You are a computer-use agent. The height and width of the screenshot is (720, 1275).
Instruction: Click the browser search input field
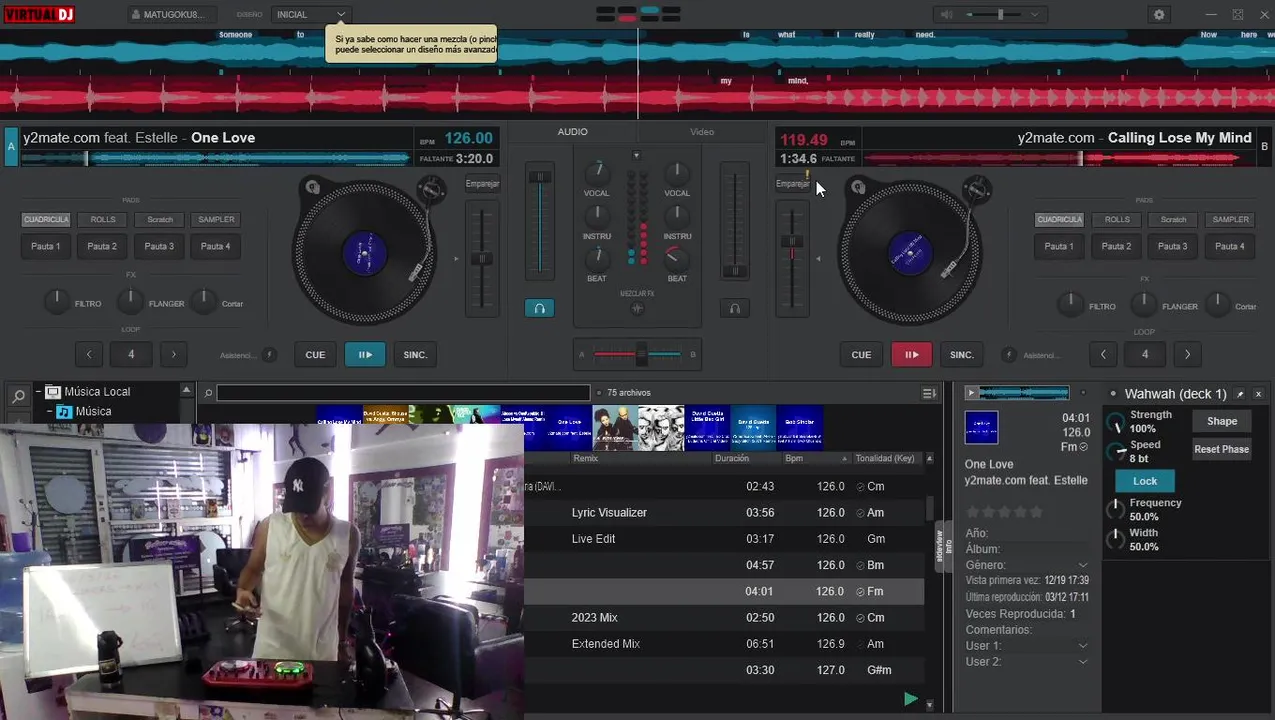click(x=403, y=393)
